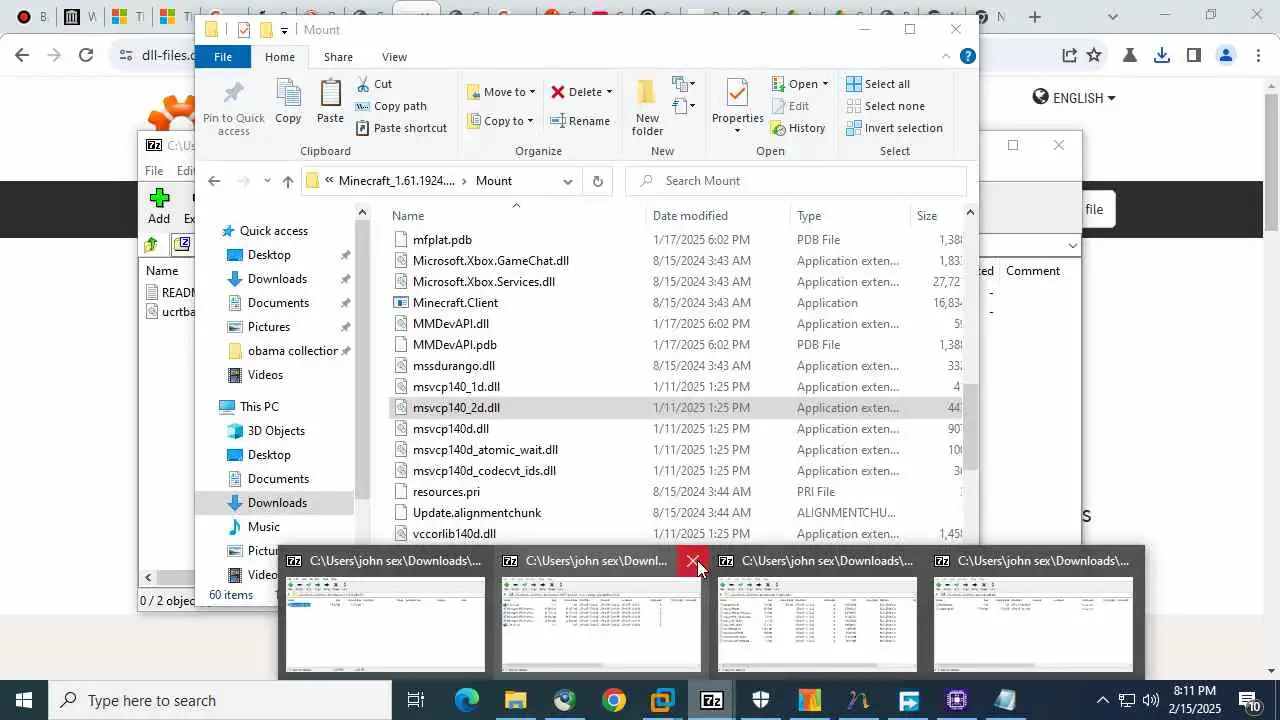The width and height of the screenshot is (1280, 720).
Task: Click Invert selection in the ribbon
Action: pos(894,128)
